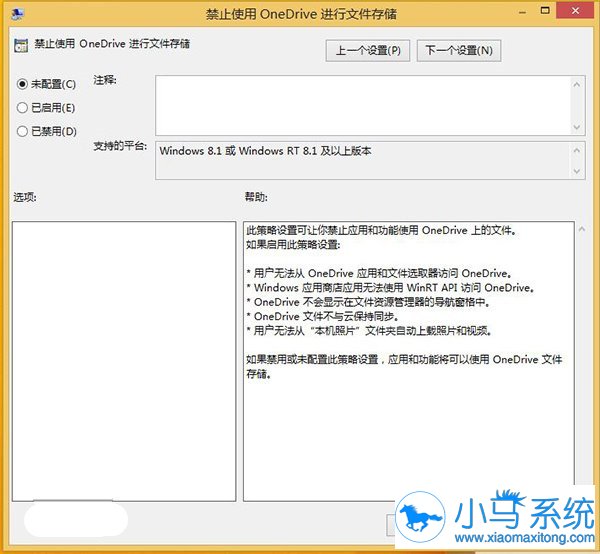This screenshot has width=600, height=554.
Task: Click the comment box scroll down arrow
Action: (x=577, y=127)
